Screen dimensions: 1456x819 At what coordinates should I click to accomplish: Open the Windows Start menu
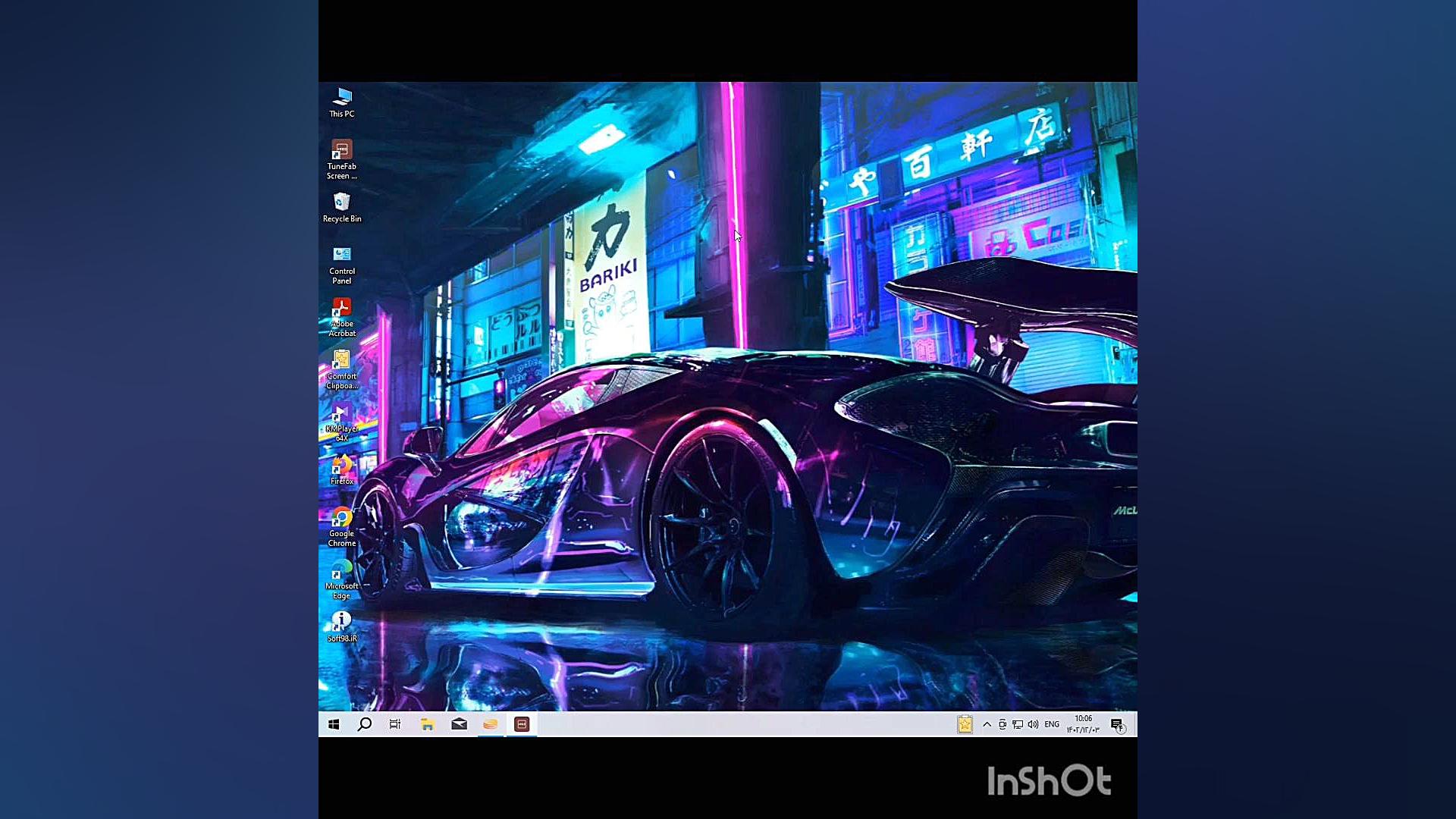pos(334,724)
